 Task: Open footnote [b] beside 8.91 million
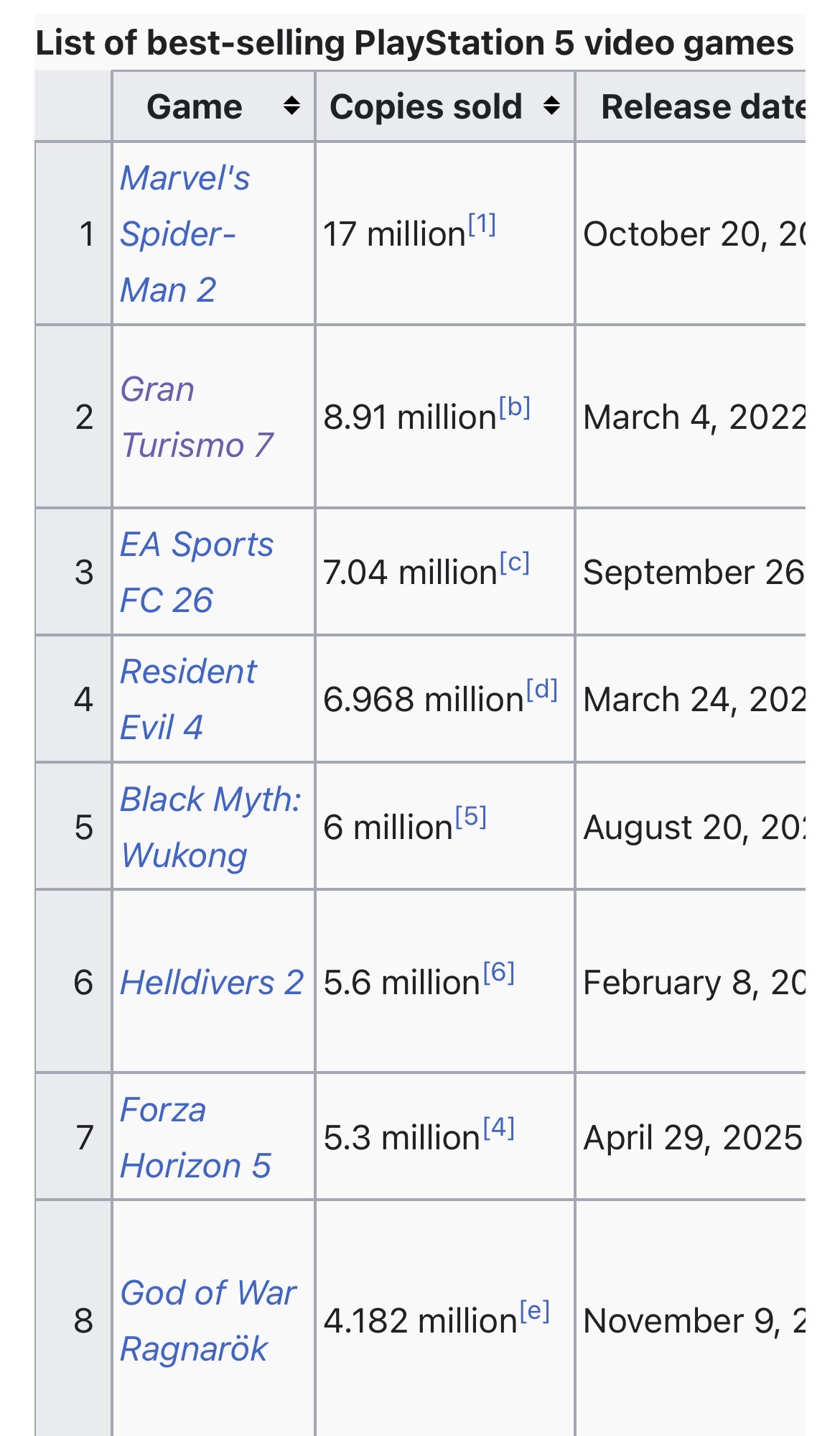pos(515,407)
